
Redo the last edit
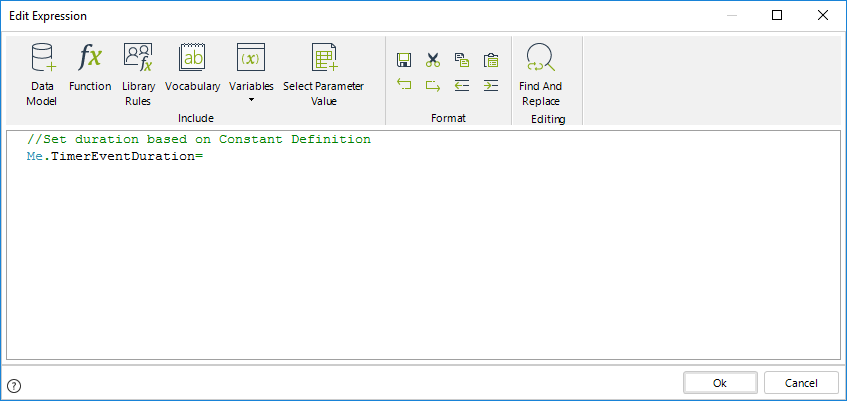pos(433,85)
